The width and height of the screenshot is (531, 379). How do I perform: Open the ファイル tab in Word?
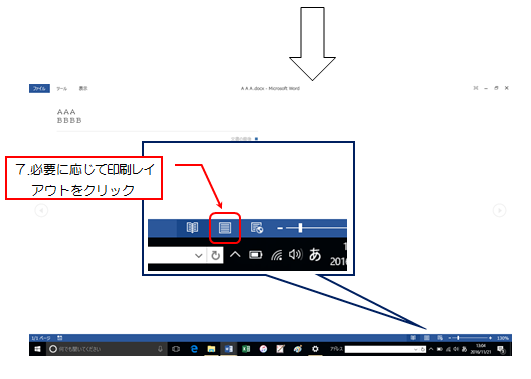click(39, 88)
